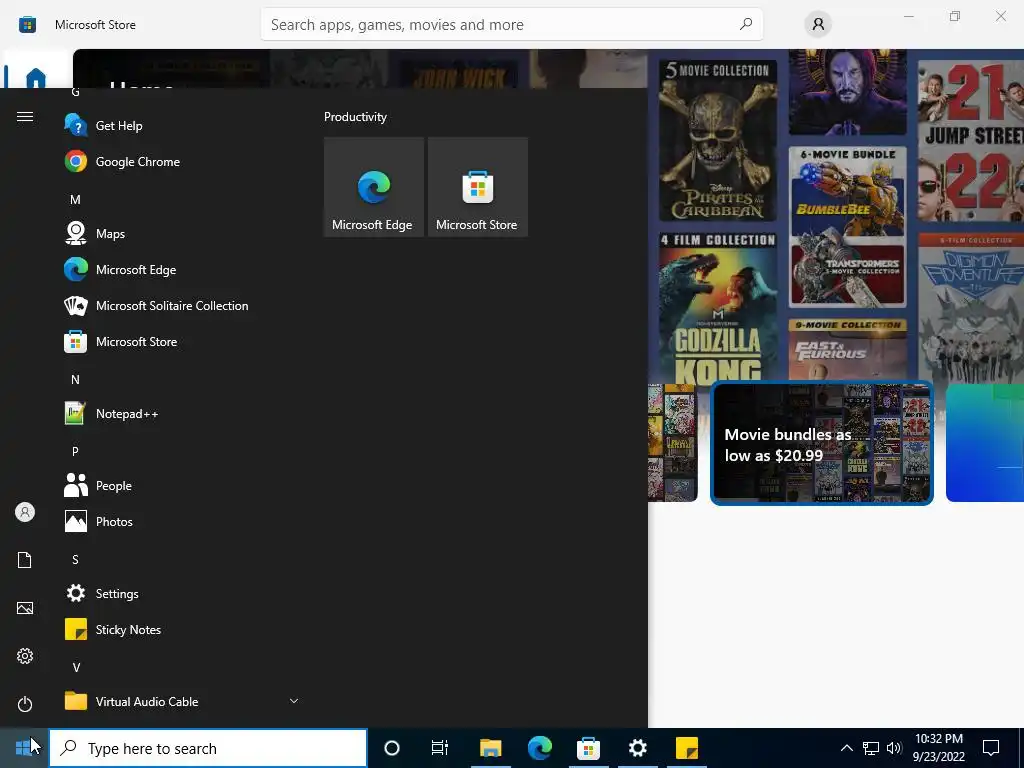Open the Movie bundles promo card
Viewport: 1024px width, 768px height.
pos(822,443)
